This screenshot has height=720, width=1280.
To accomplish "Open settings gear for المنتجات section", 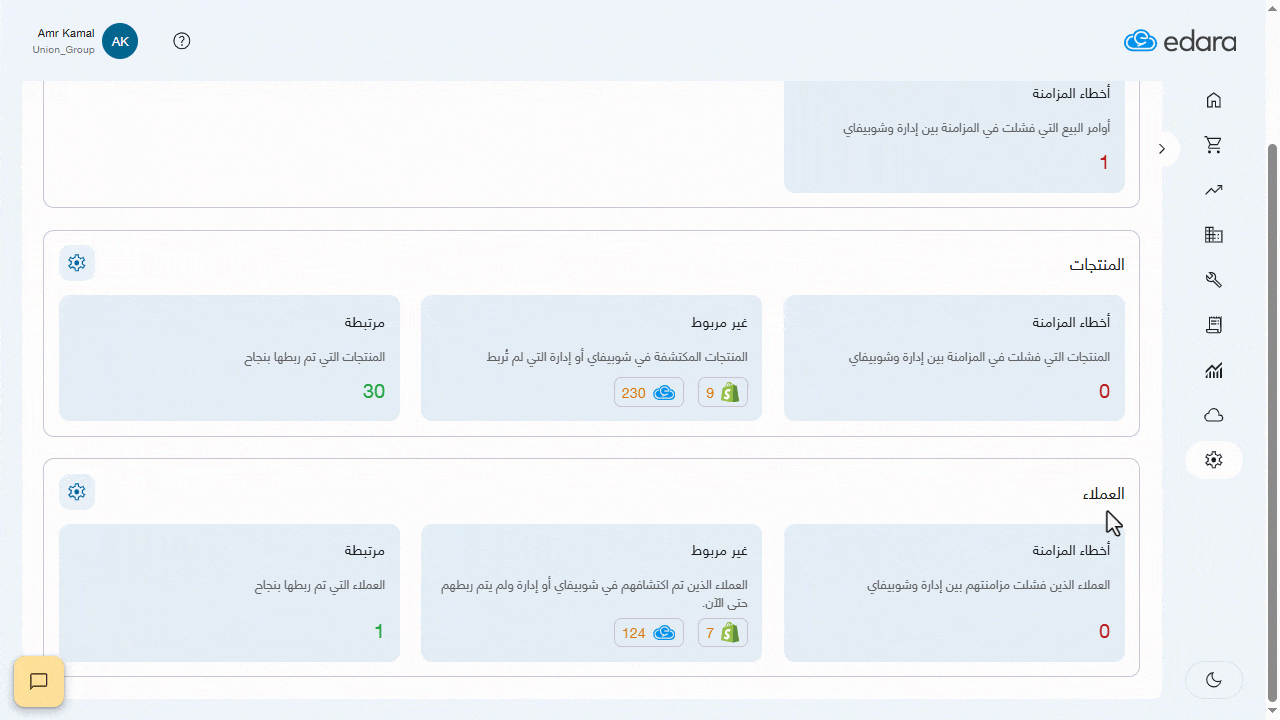I will [x=77, y=263].
